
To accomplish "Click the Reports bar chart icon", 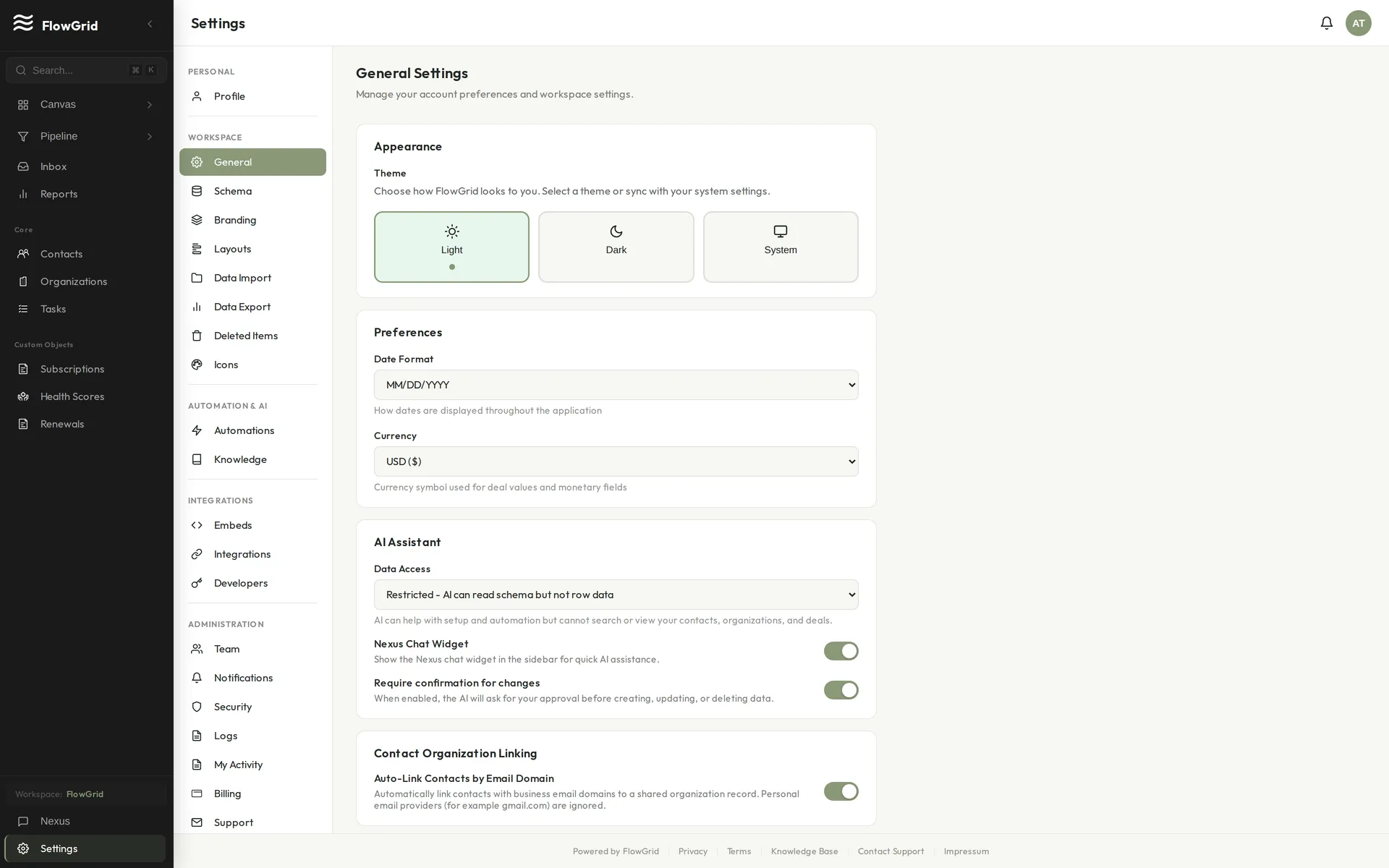I will (x=23, y=194).
